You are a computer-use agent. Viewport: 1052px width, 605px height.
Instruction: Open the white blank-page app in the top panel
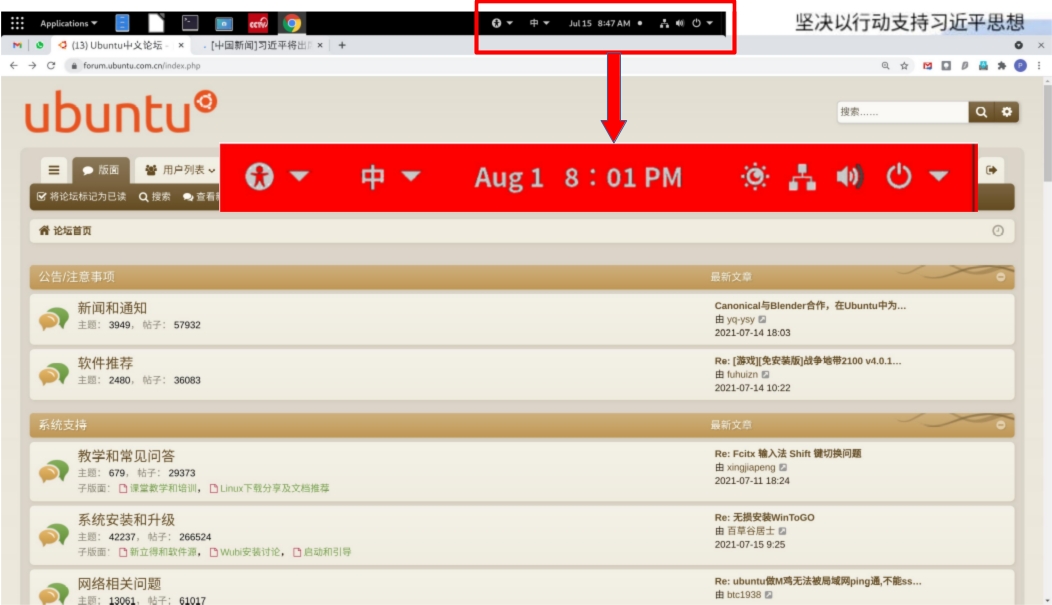pyautogui.click(x=156, y=23)
